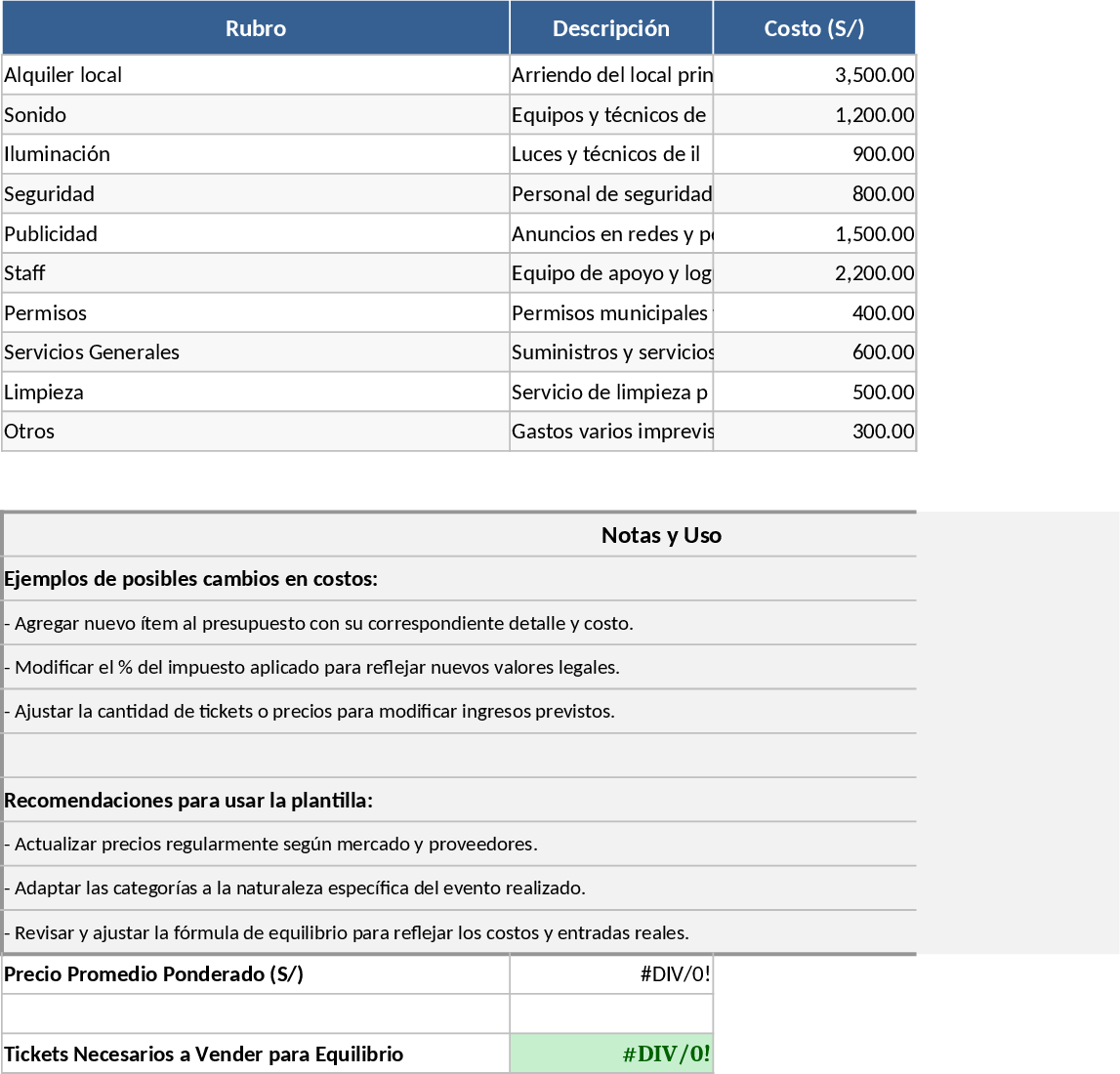This screenshot has height=1074, width=1120.
Task: Click the Rubro column header
Action: pos(255,28)
